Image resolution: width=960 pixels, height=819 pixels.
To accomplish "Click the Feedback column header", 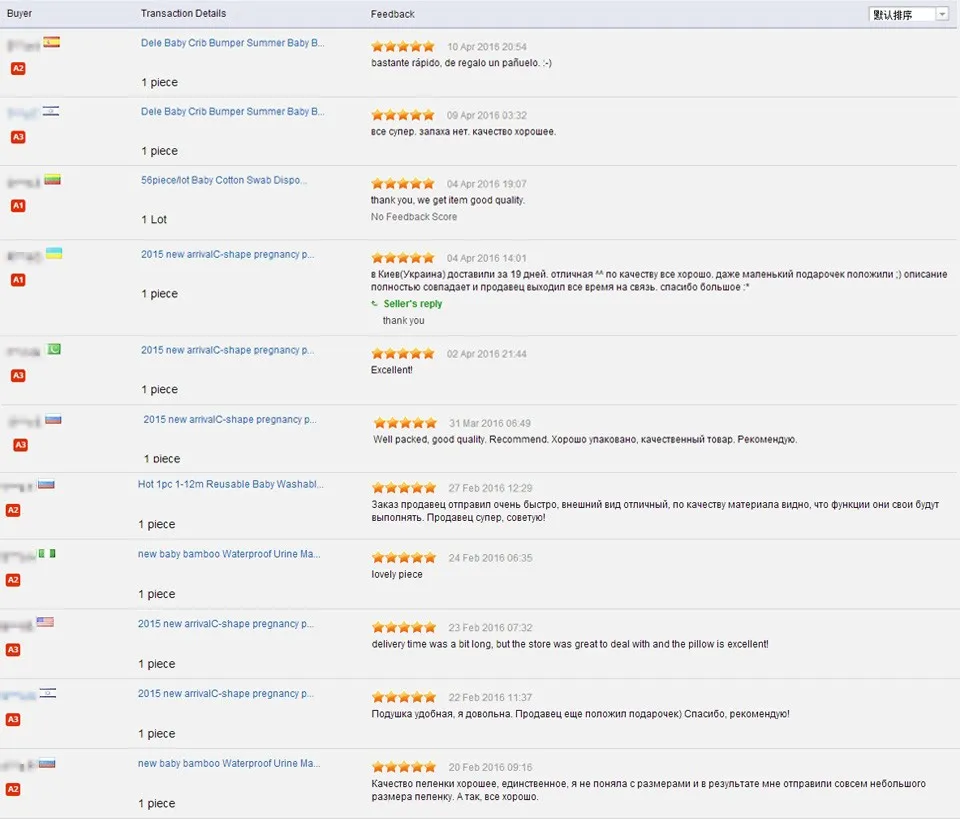I will coord(392,14).
